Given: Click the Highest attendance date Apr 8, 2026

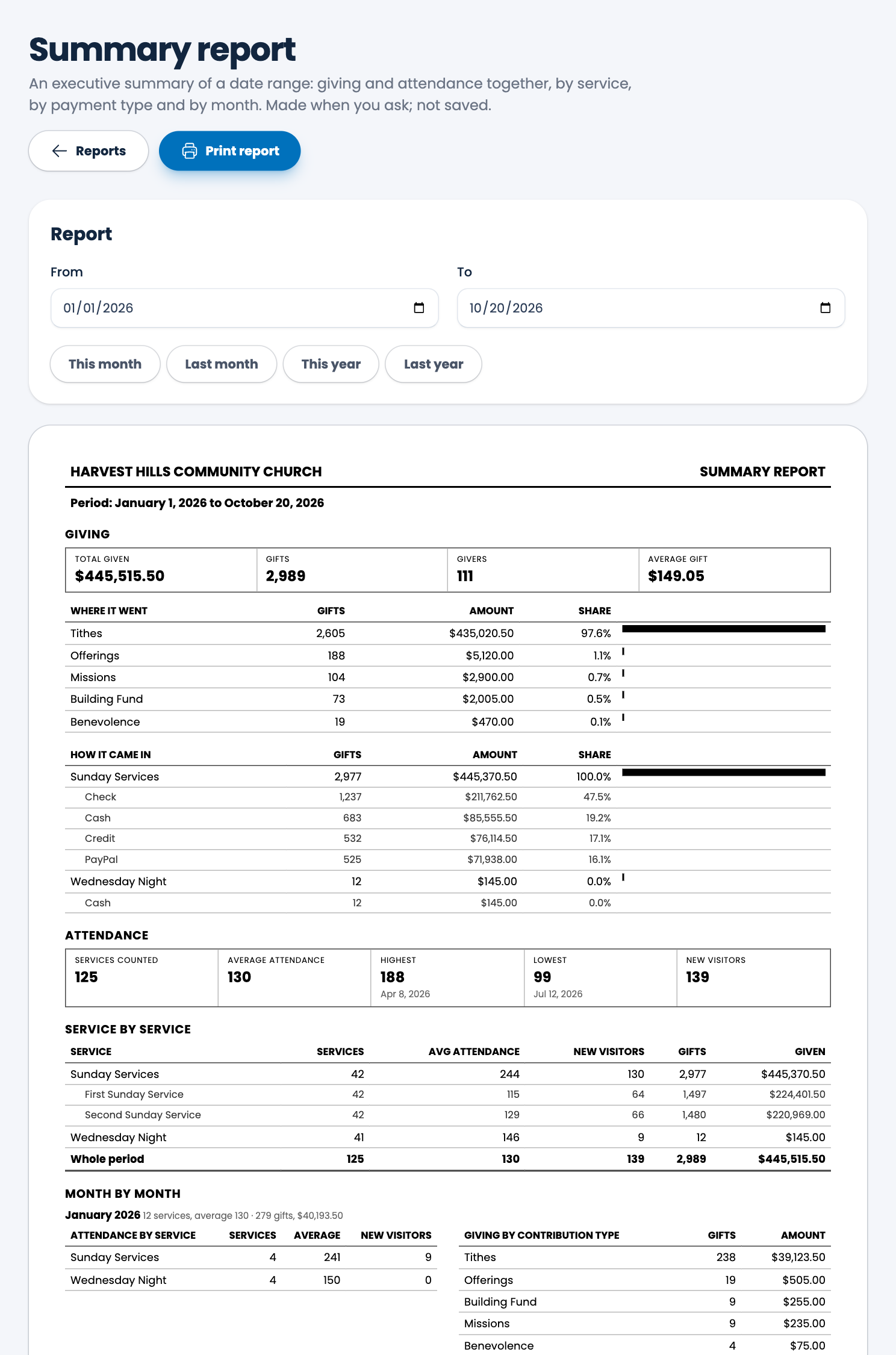Looking at the screenshot, I should [x=405, y=994].
